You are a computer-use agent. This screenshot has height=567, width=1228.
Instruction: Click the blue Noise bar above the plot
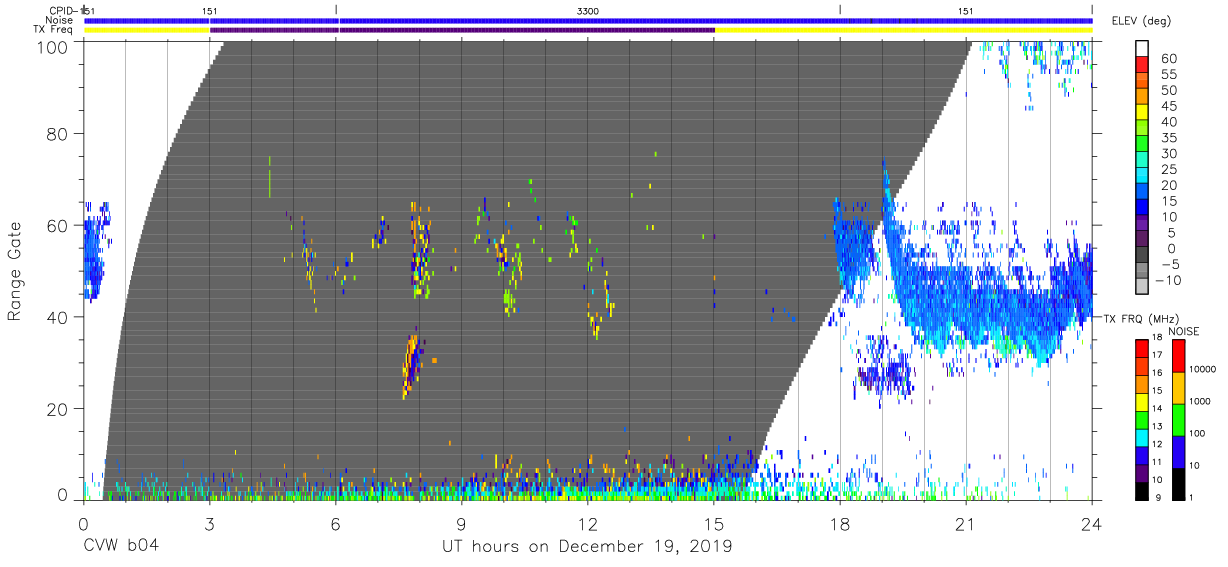click(x=588, y=20)
